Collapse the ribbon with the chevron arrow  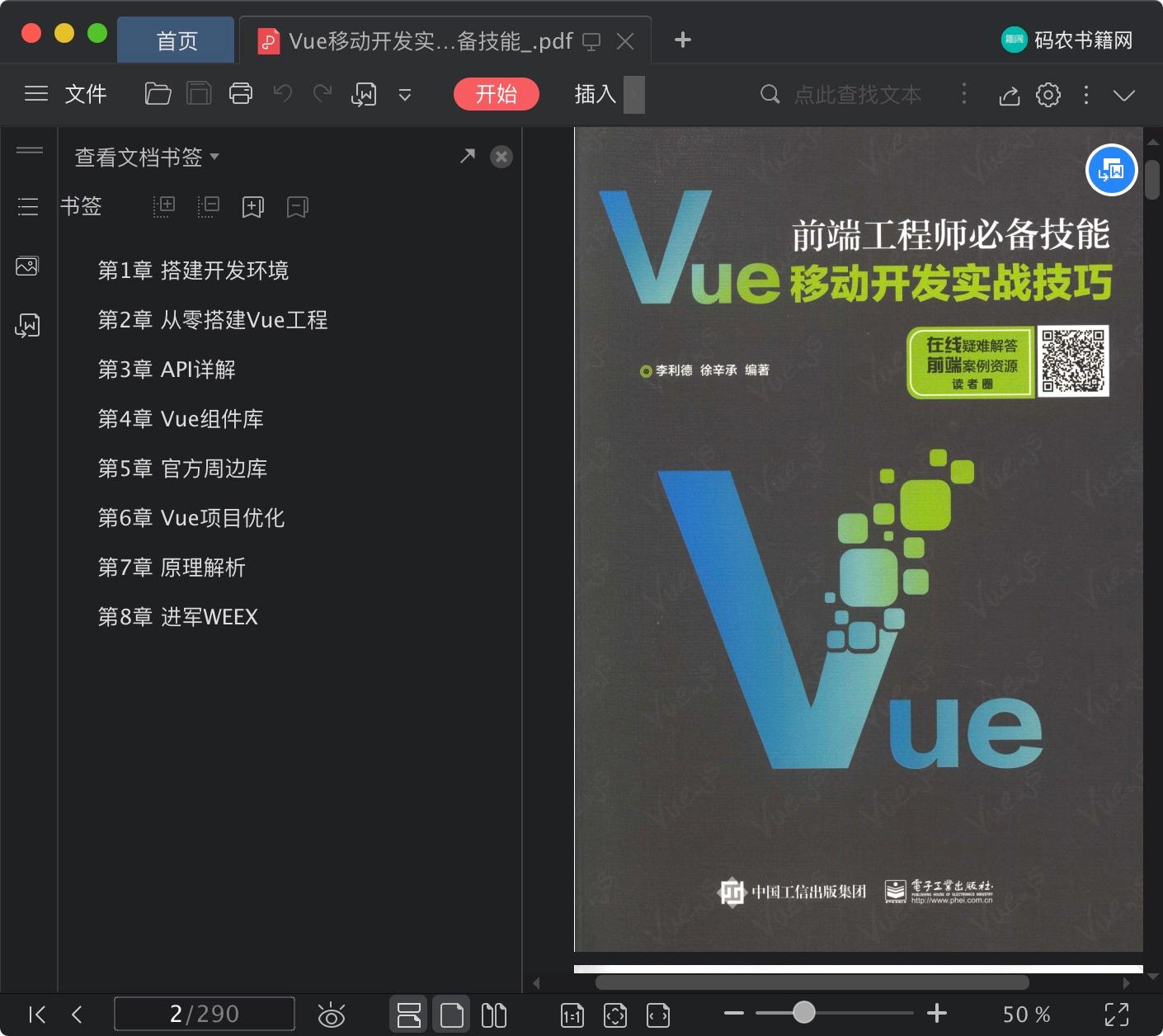[x=1124, y=95]
